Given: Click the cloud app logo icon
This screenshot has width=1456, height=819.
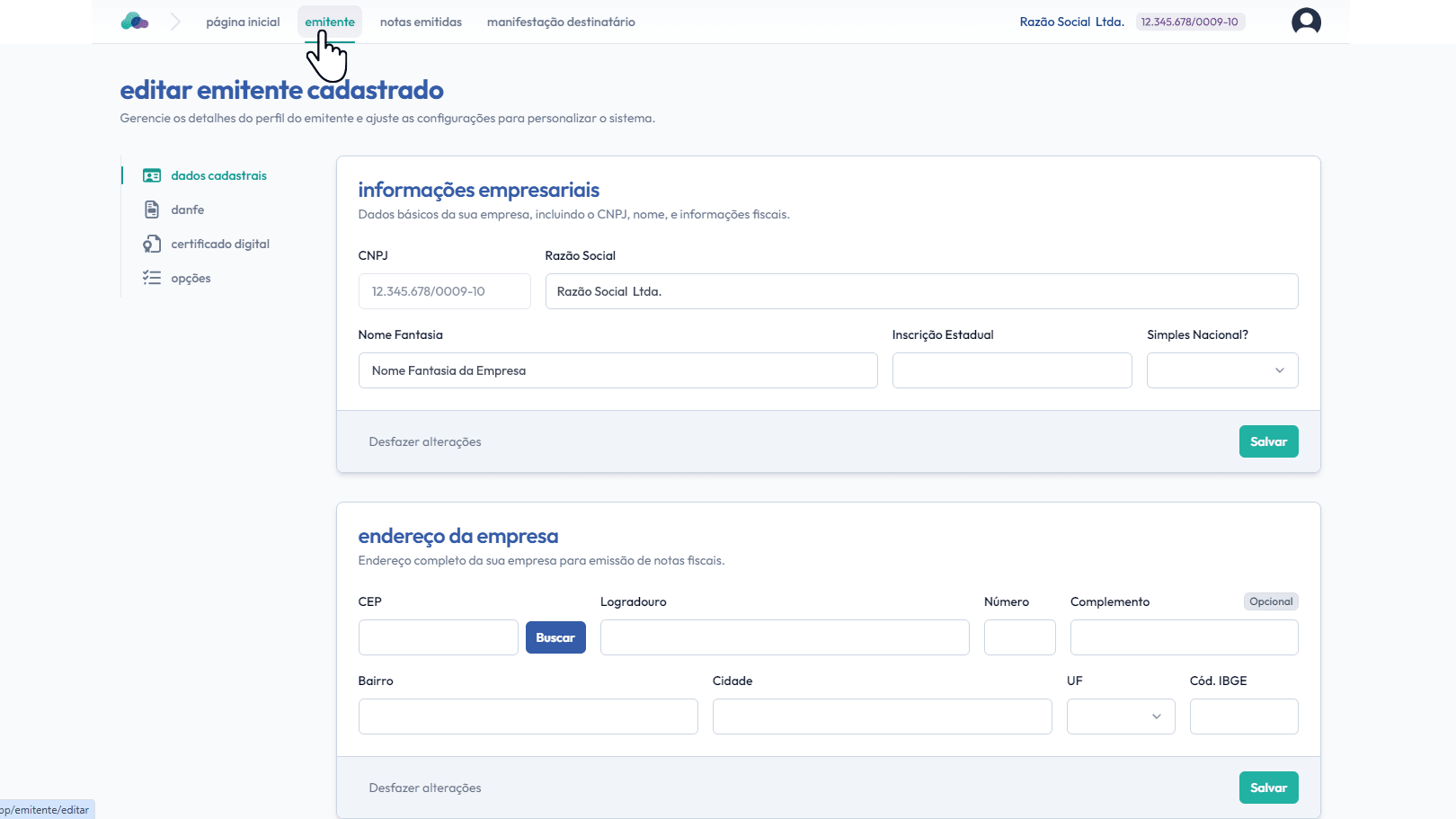Looking at the screenshot, I should [x=134, y=22].
